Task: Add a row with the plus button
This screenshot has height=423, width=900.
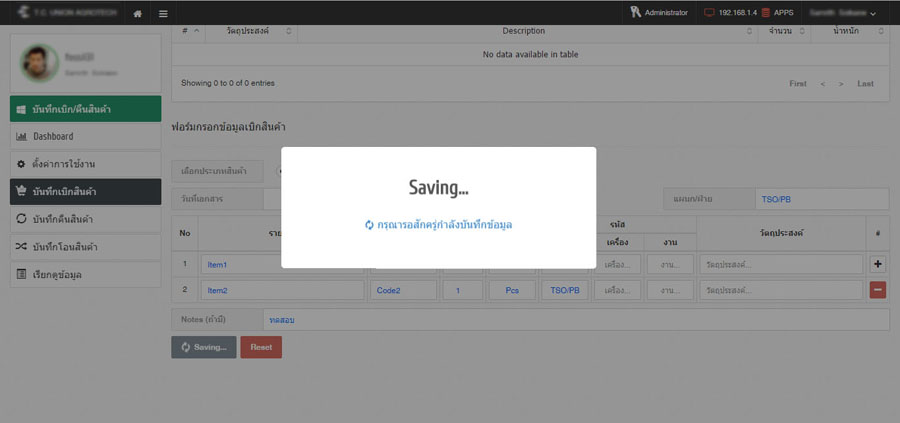Action: [x=878, y=265]
